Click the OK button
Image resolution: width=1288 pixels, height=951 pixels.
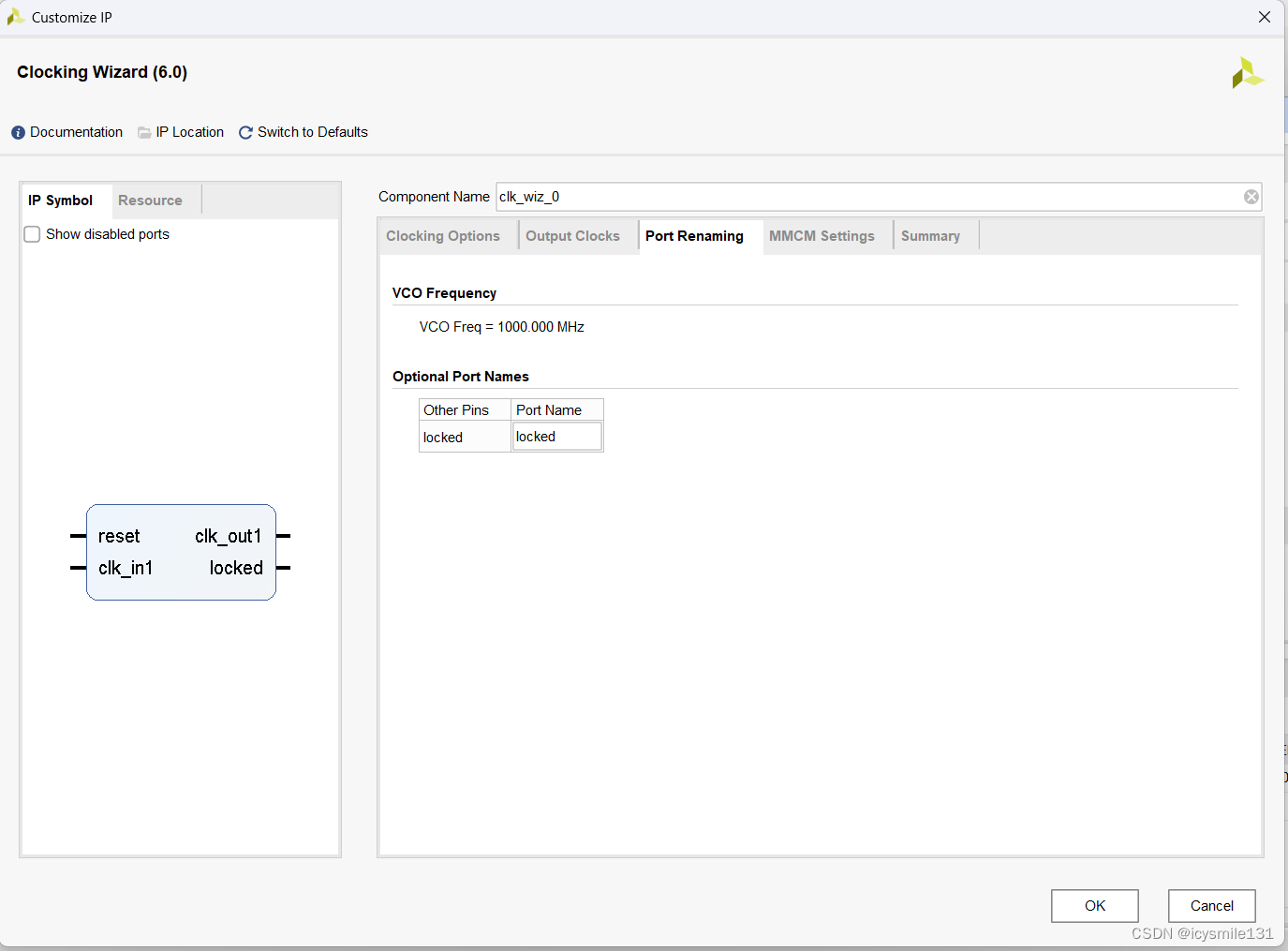[1095, 906]
